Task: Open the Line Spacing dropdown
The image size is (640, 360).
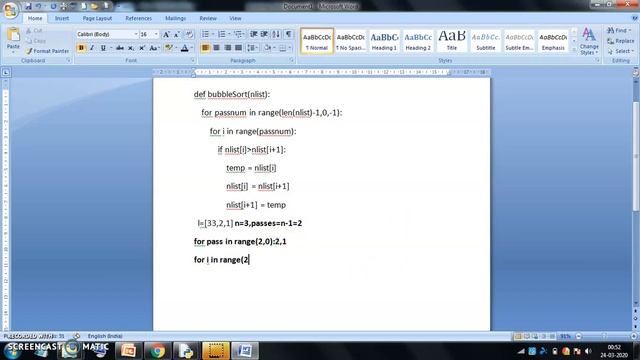Action: coord(252,48)
